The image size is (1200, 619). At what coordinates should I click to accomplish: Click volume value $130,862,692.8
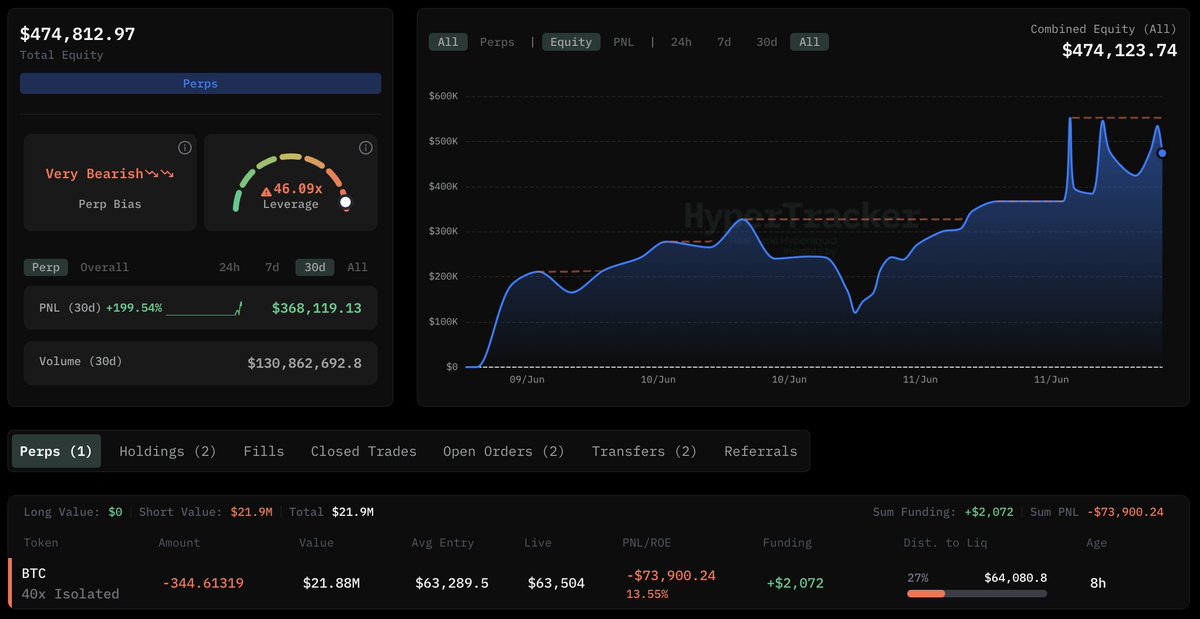(x=305, y=363)
